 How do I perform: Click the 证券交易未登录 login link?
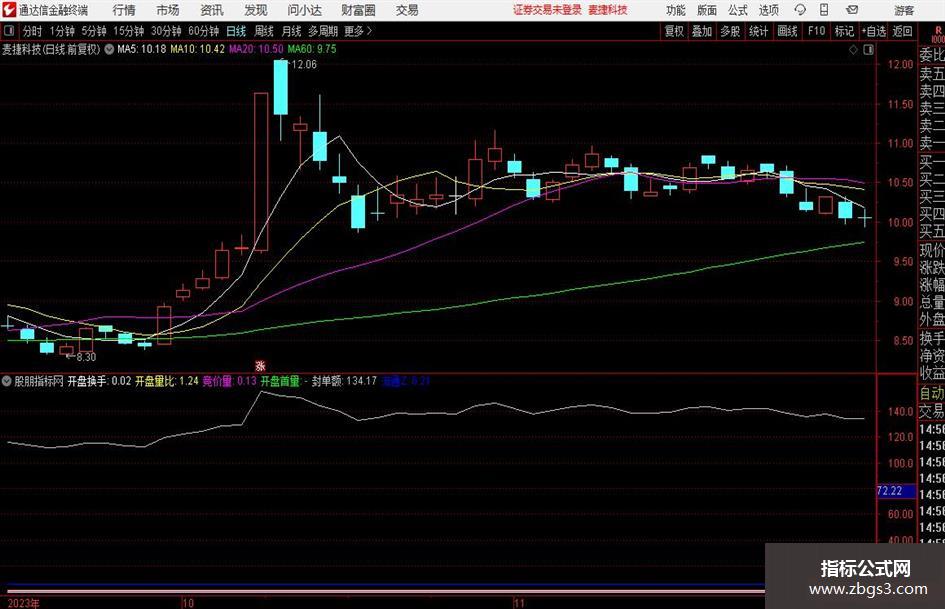point(548,10)
